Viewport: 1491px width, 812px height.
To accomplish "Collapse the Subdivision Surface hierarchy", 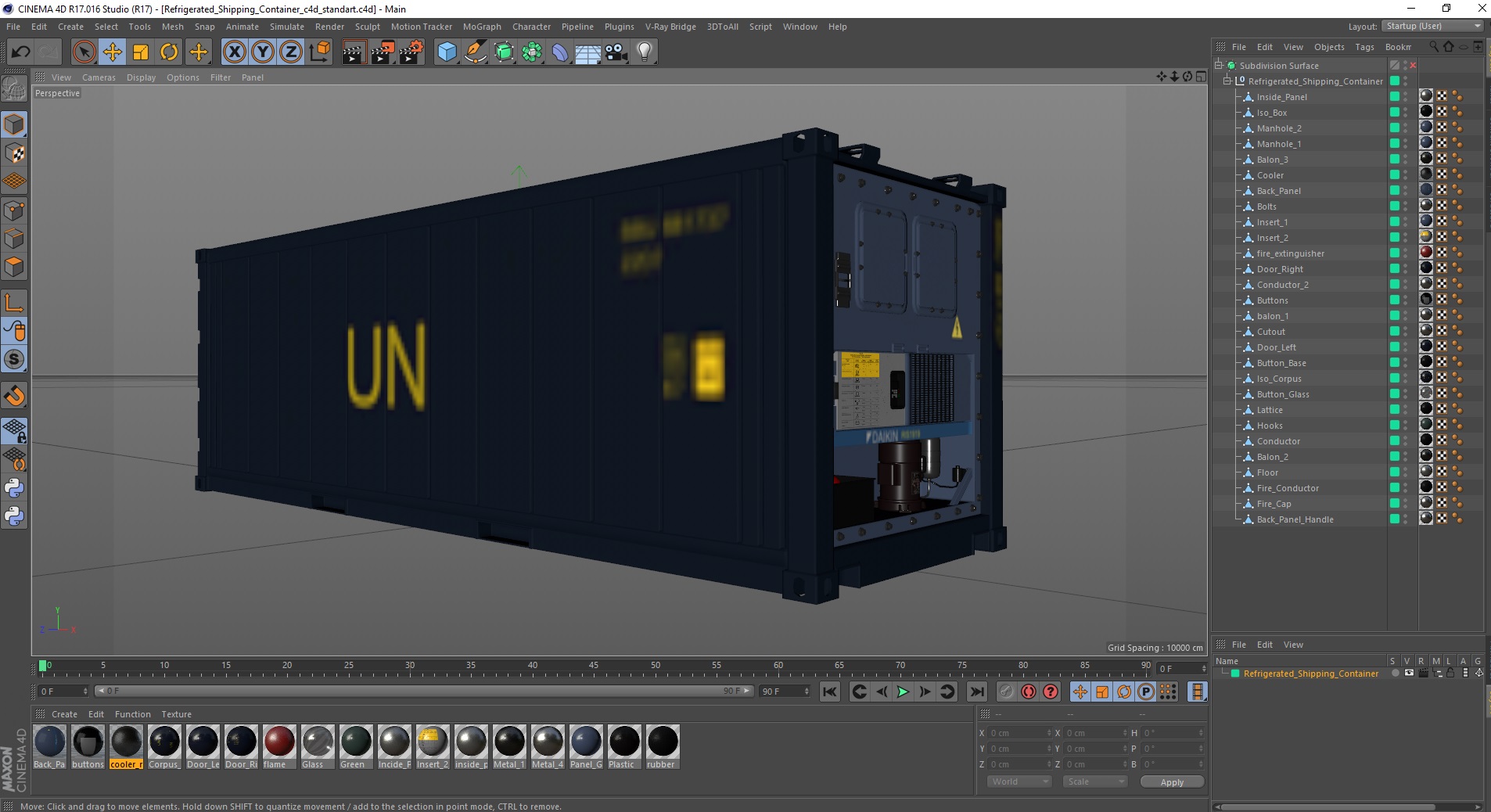I will [1219, 66].
